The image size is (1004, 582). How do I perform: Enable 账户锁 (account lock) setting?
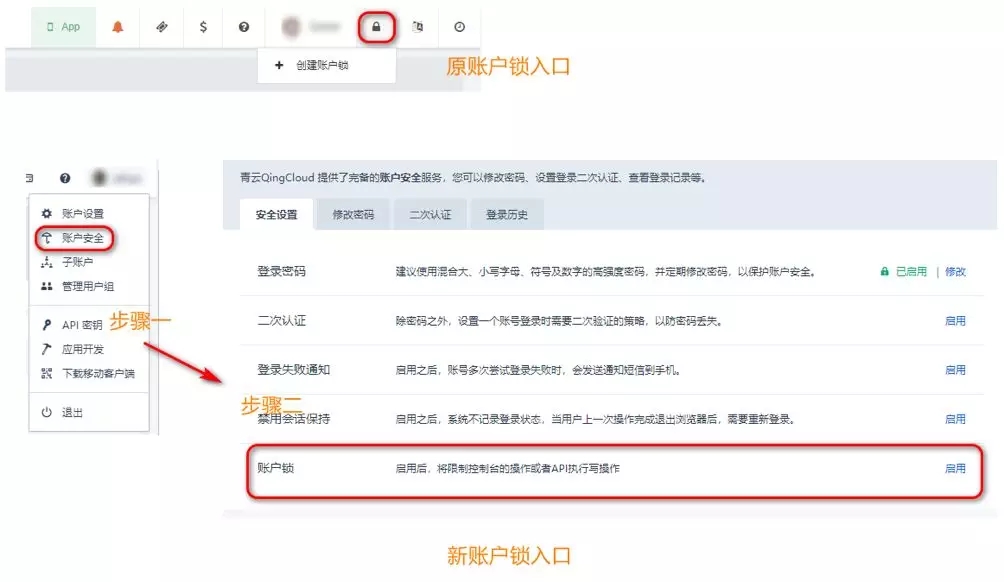click(x=955, y=468)
